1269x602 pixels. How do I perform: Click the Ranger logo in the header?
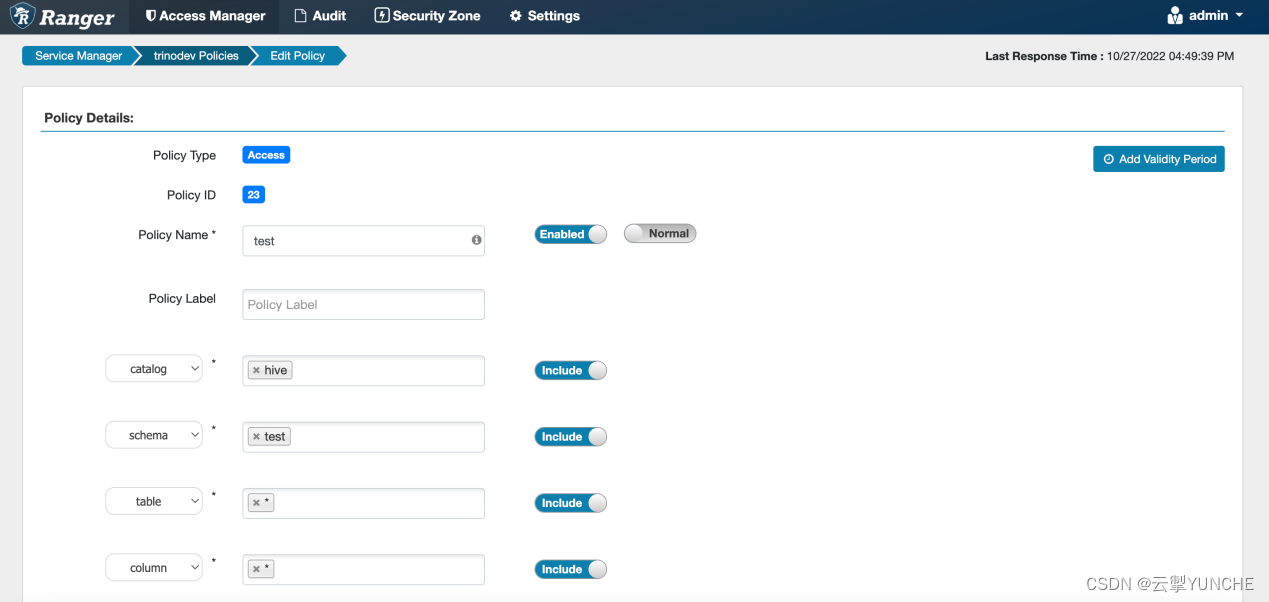(x=62, y=16)
